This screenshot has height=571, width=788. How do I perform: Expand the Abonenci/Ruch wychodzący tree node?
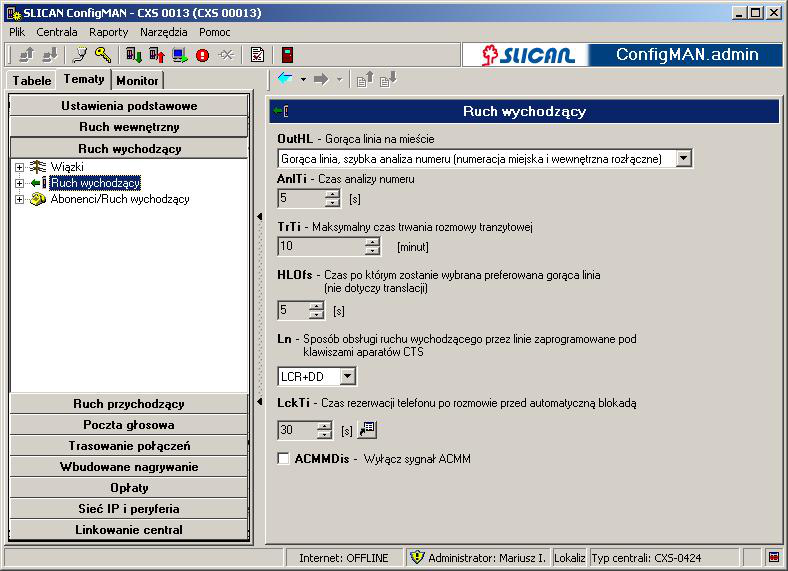click(19, 199)
